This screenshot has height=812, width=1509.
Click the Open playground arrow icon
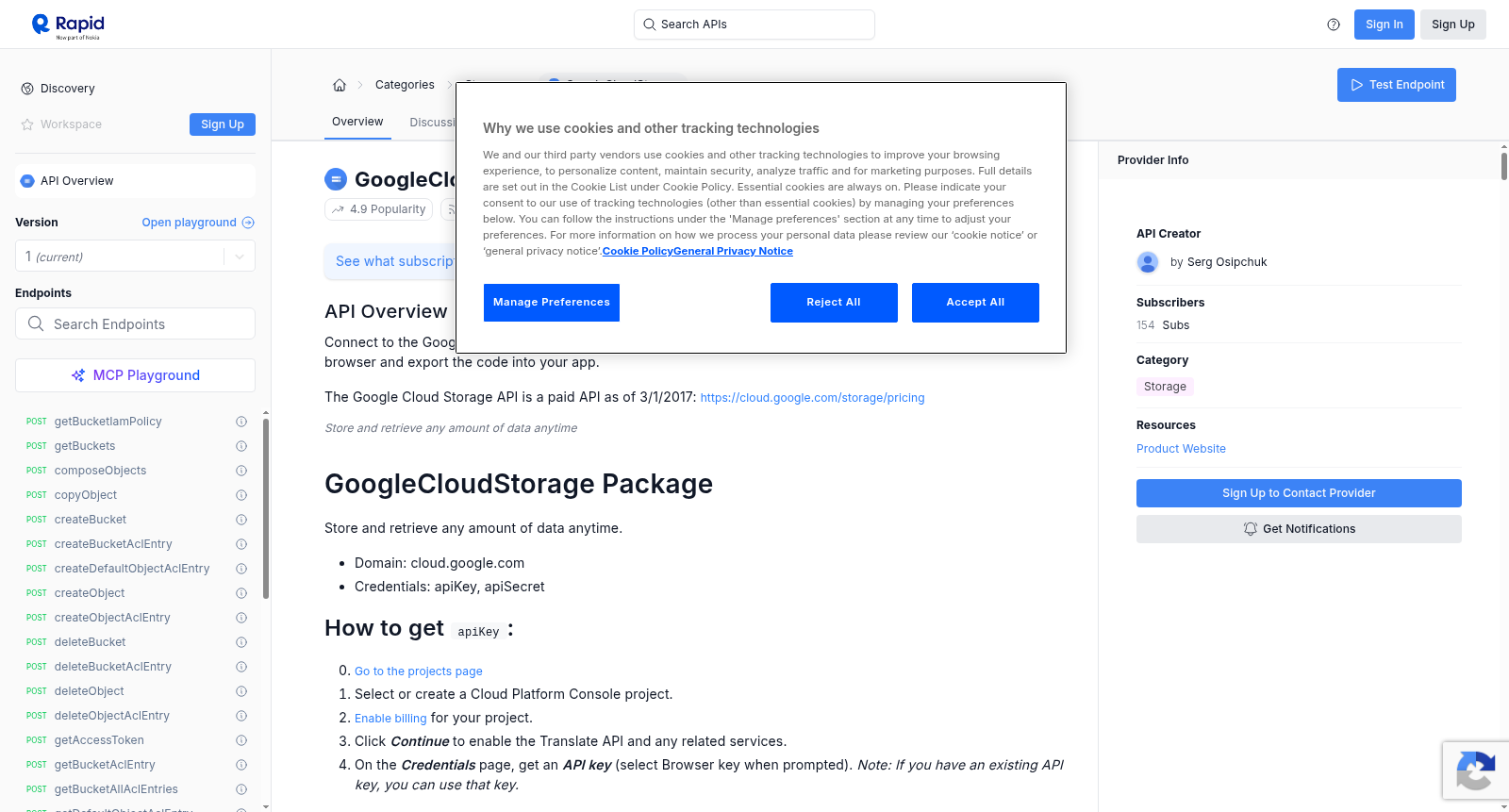(x=248, y=223)
